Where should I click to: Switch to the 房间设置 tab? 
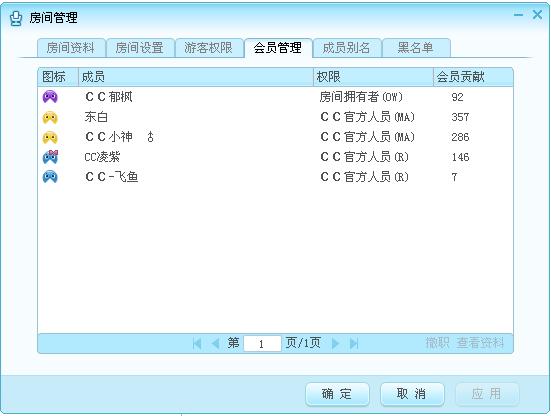(x=140, y=47)
